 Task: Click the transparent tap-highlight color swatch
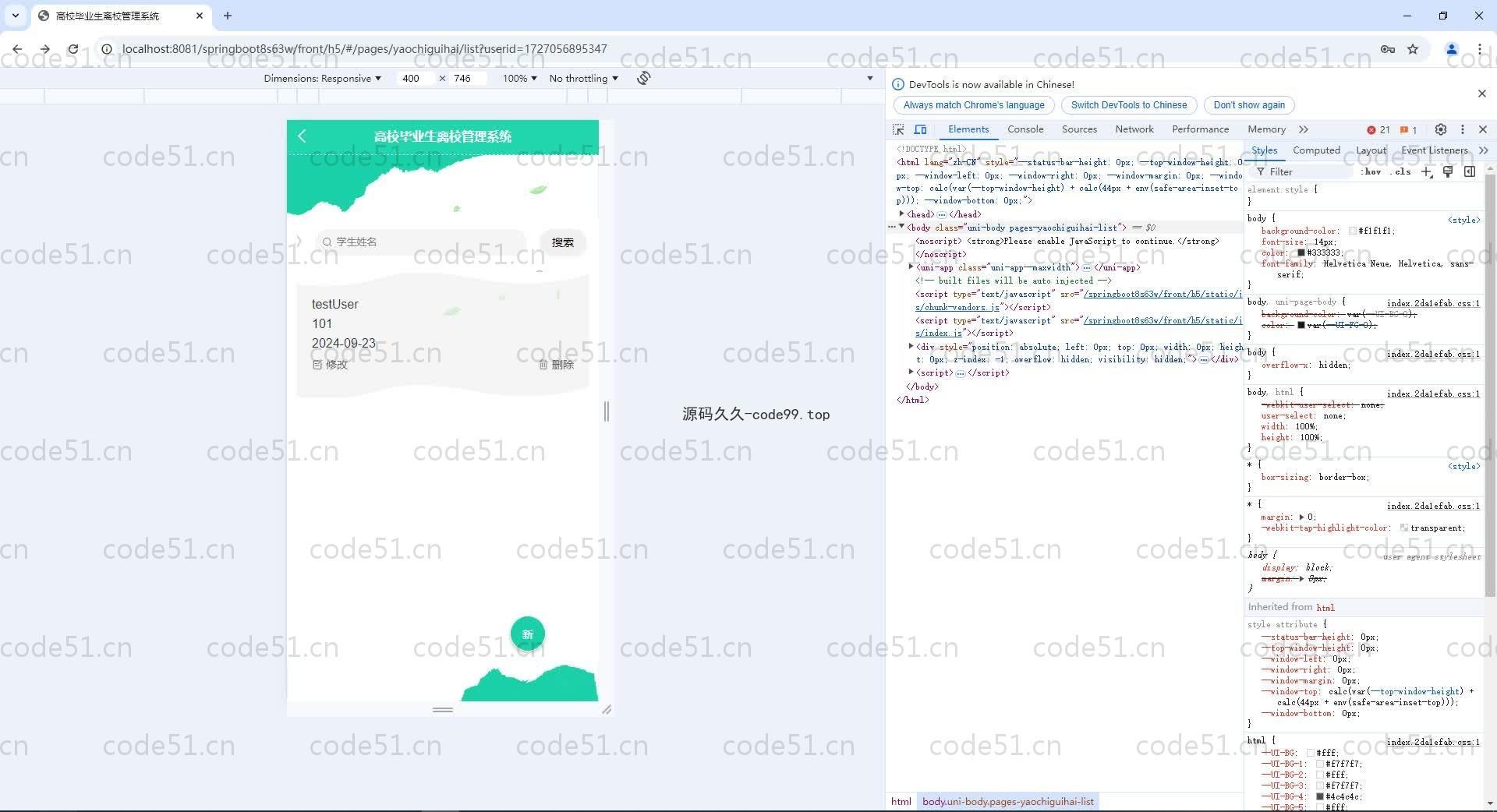[1404, 528]
